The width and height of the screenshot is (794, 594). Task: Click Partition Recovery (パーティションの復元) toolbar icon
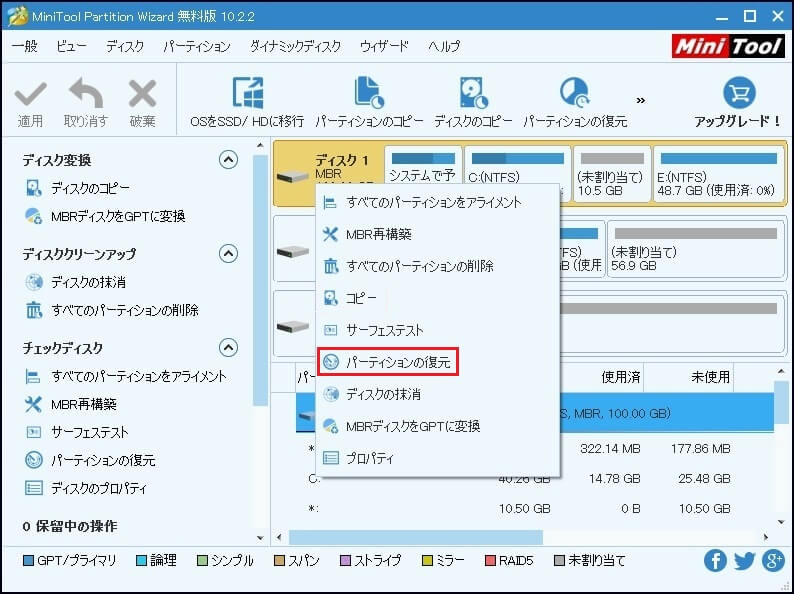click(575, 93)
